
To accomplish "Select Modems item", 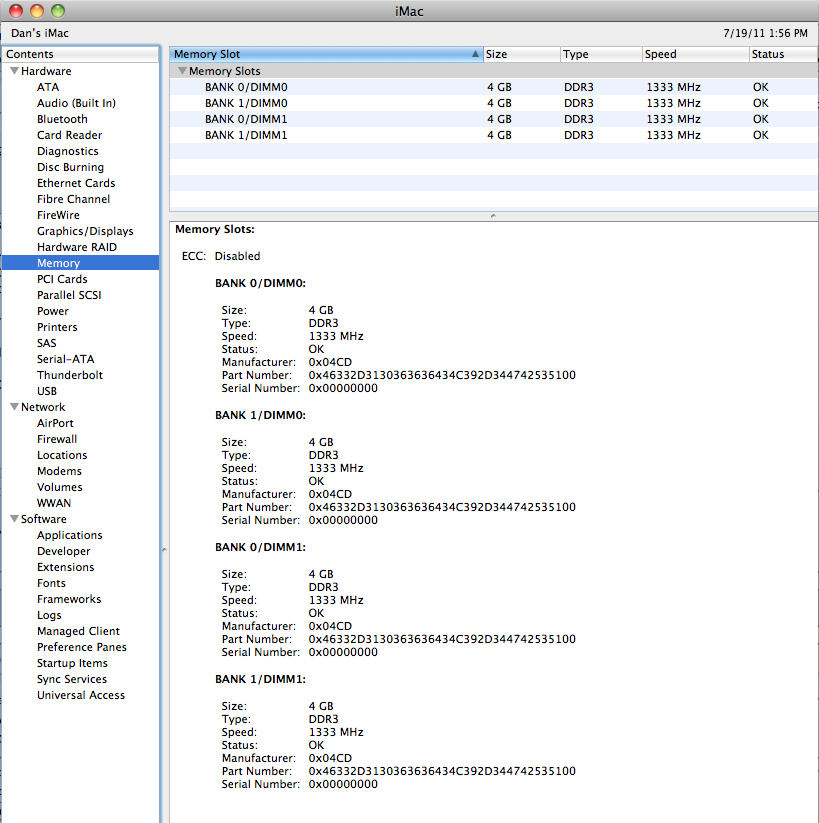I will [x=59, y=471].
